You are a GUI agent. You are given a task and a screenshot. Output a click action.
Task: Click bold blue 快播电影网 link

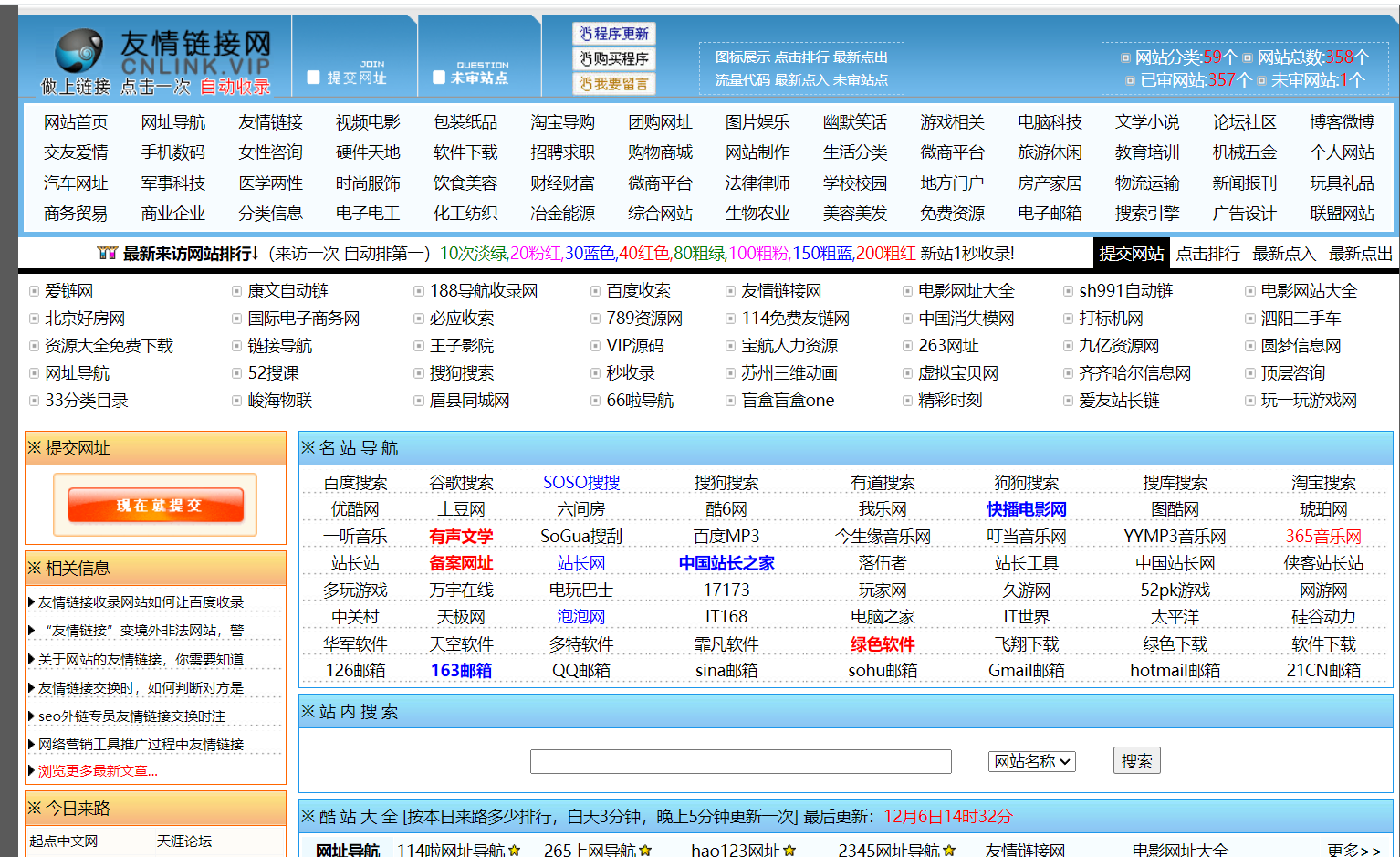1027,509
